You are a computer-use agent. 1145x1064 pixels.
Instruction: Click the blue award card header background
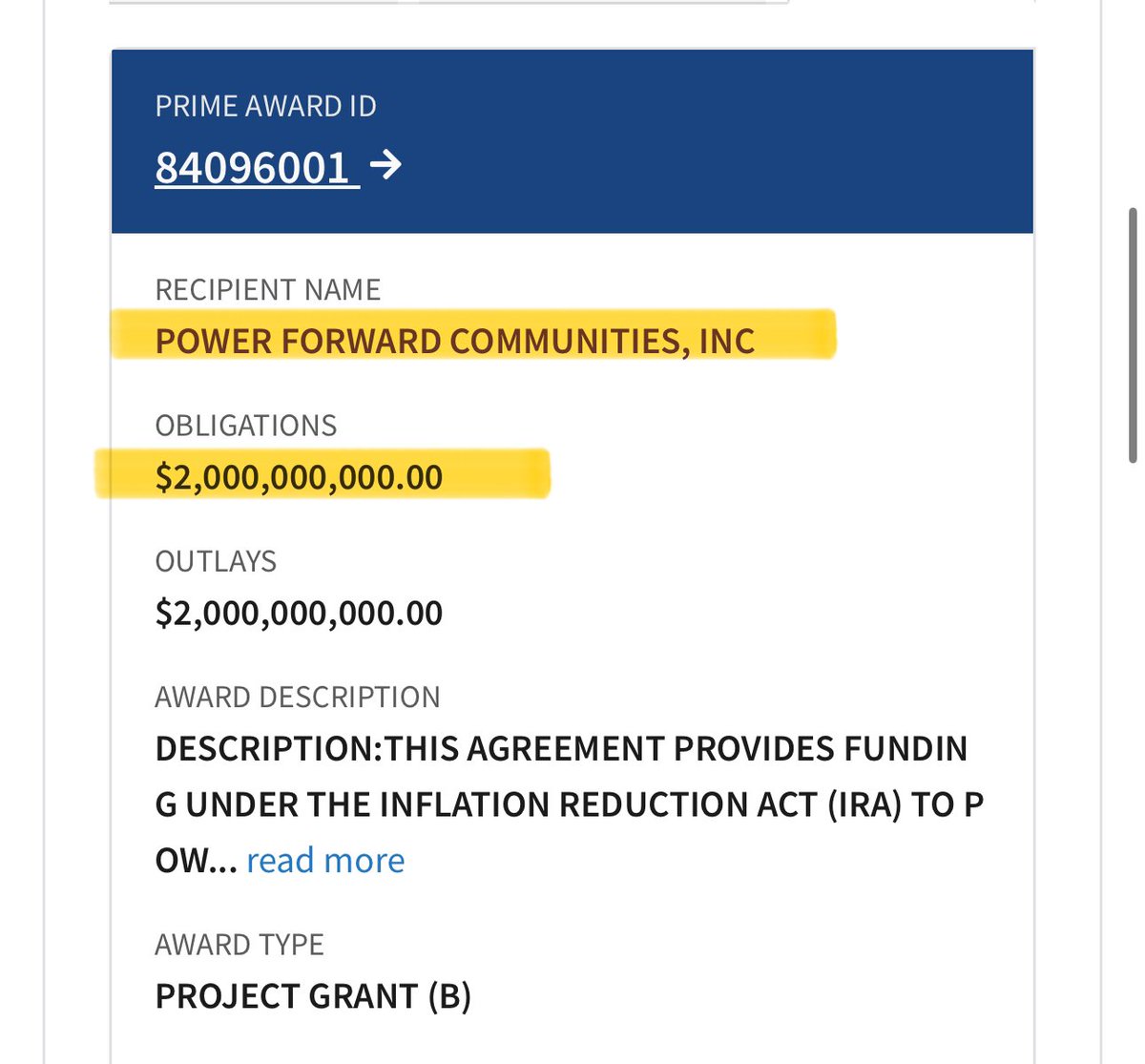[716, 143]
